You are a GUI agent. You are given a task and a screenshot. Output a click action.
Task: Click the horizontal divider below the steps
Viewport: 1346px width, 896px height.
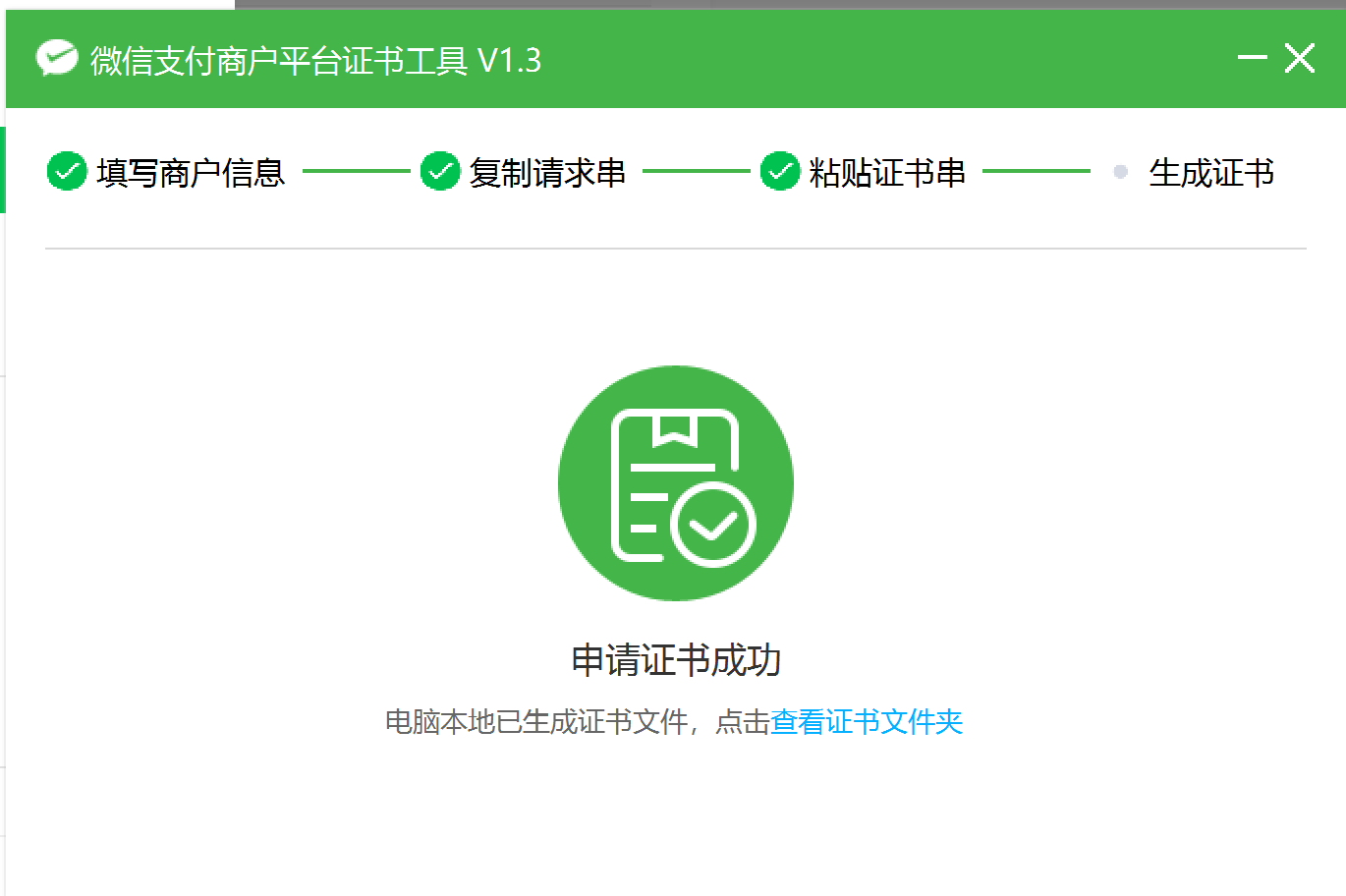[676, 249]
